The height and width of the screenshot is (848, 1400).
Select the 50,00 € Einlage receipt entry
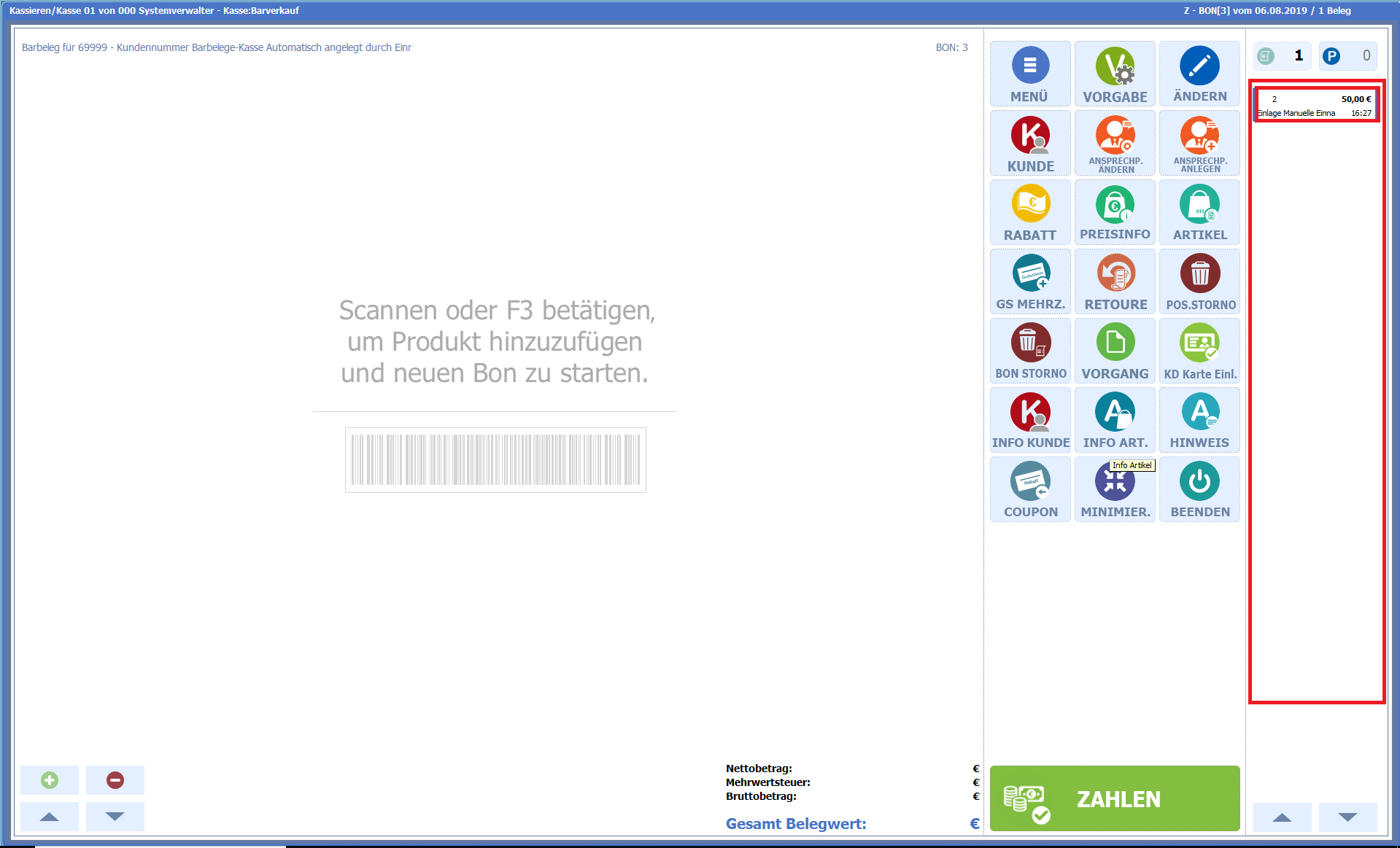pyautogui.click(x=1315, y=106)
